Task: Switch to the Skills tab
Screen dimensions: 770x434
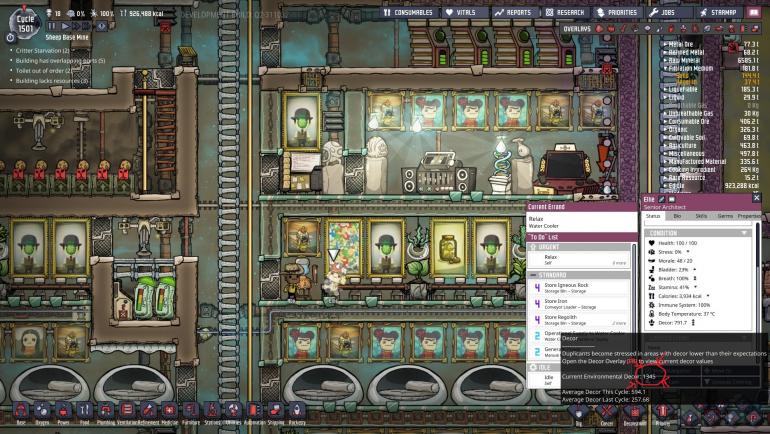Action: pos(702,215)
